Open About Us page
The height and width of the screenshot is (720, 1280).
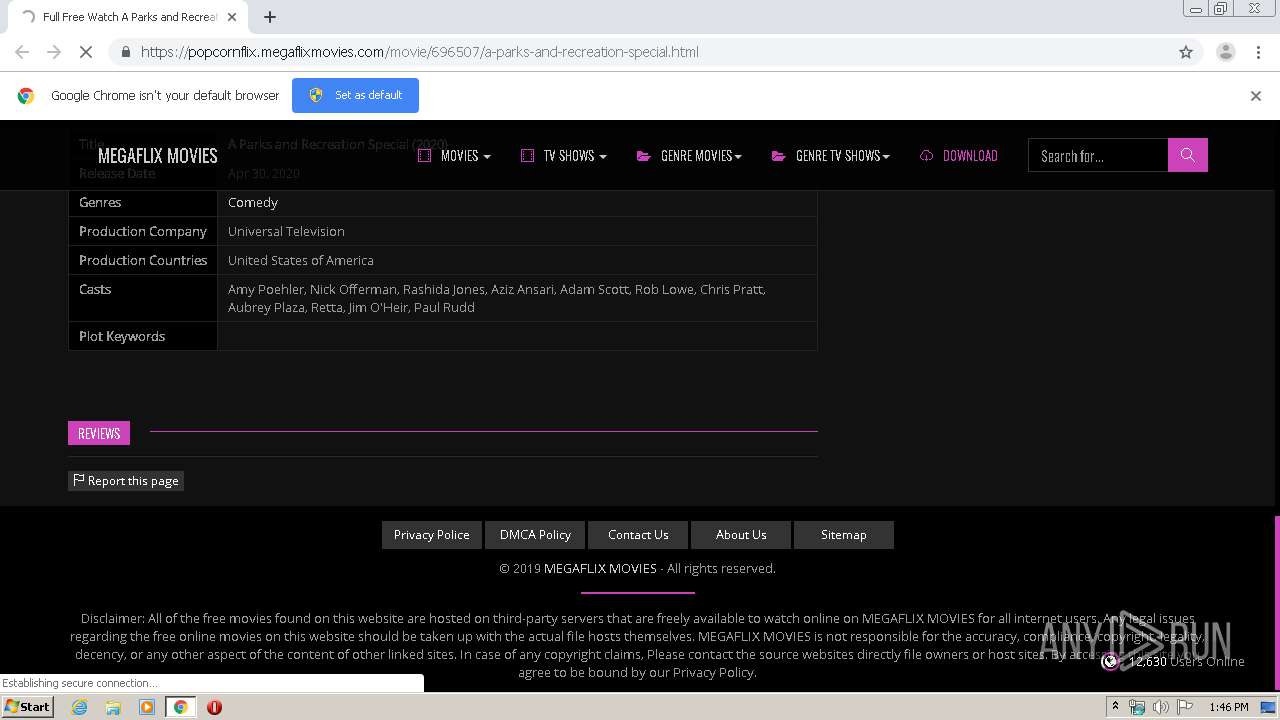pyautogui.click(x=741, y=535)
